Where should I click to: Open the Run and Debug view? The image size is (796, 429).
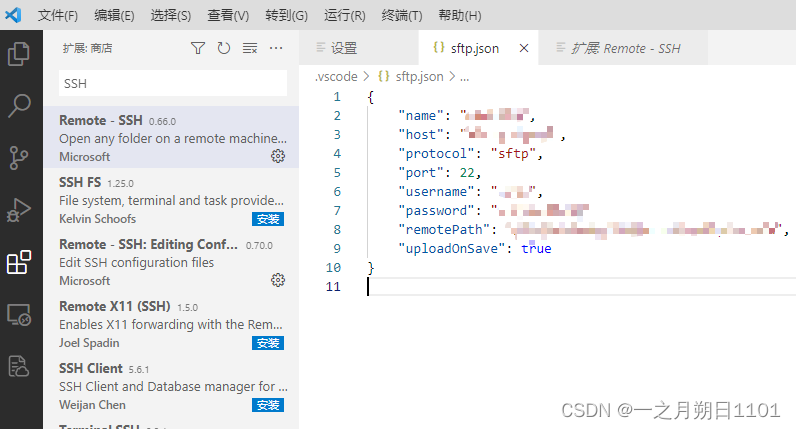click(x=19, y=210)
